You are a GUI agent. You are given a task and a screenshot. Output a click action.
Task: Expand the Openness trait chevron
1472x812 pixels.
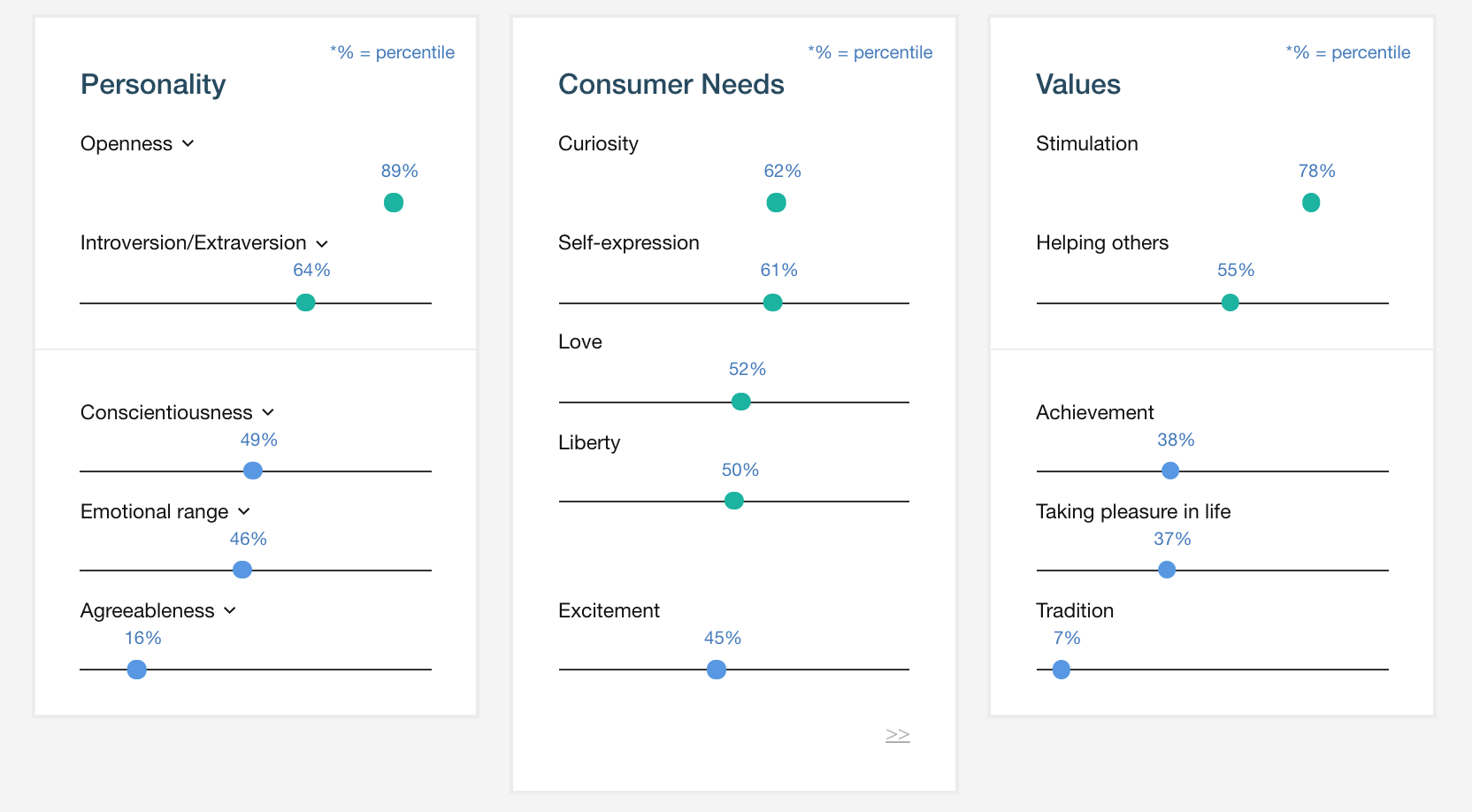(188, 143)
